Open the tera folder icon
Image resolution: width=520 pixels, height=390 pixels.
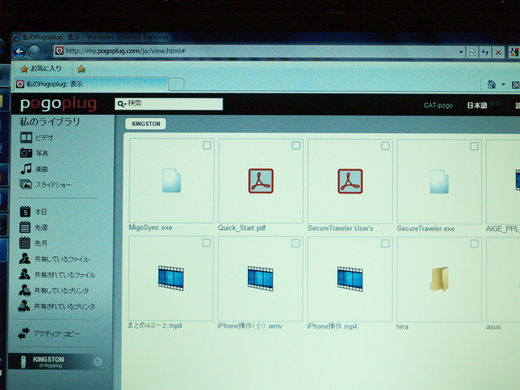point(439,279)
